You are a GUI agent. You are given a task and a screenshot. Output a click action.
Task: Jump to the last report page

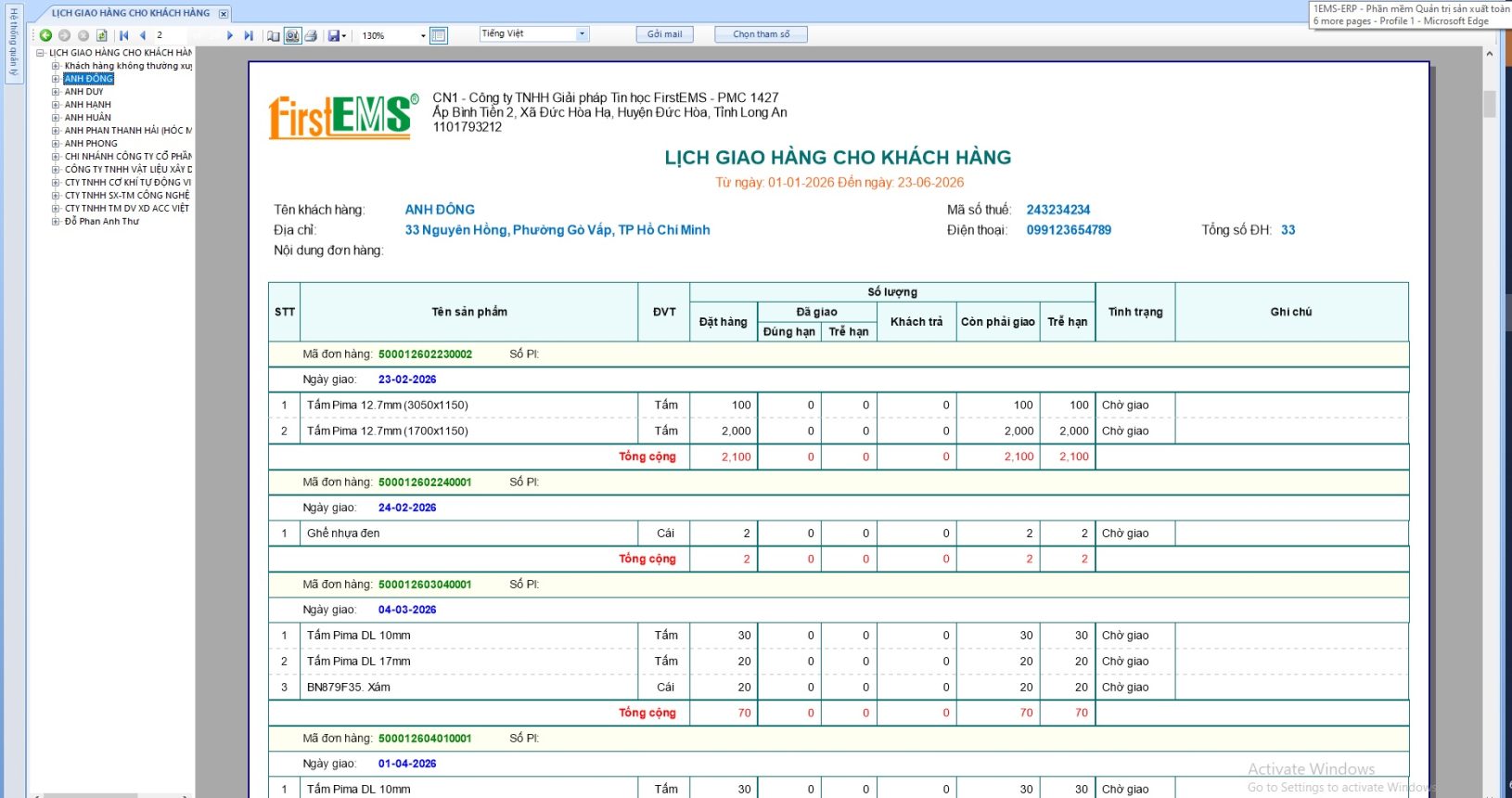point(249,35)
